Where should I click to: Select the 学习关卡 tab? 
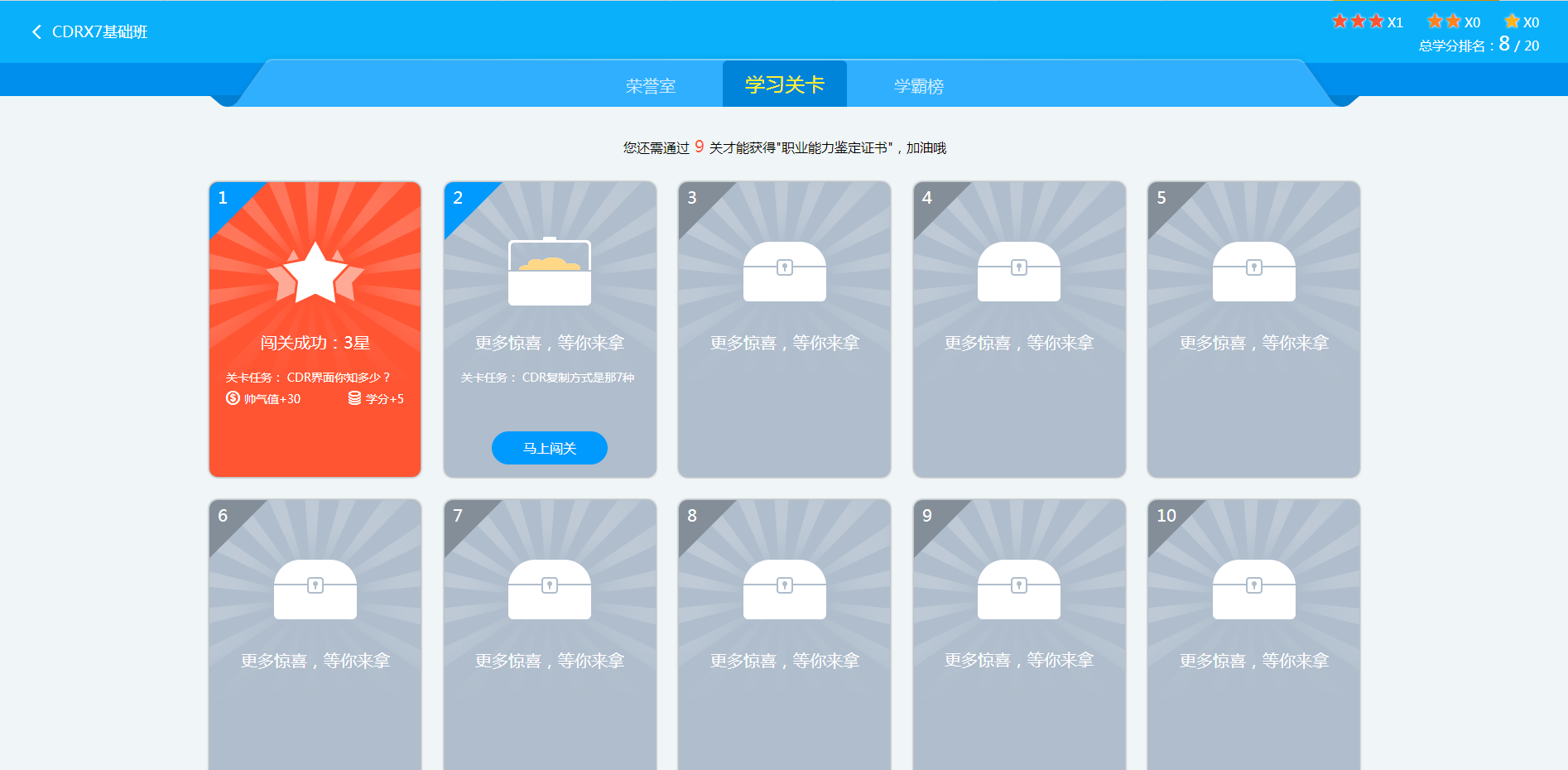pos(784,83)
